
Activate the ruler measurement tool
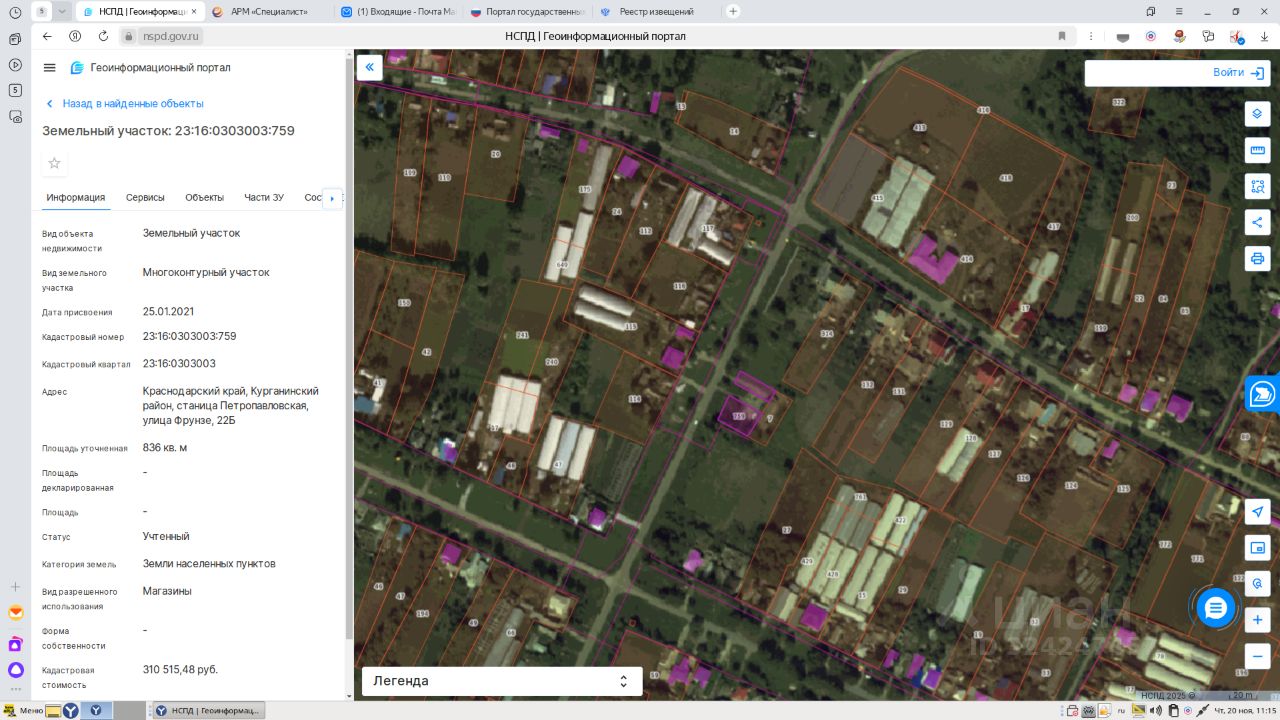point(1257,150)
